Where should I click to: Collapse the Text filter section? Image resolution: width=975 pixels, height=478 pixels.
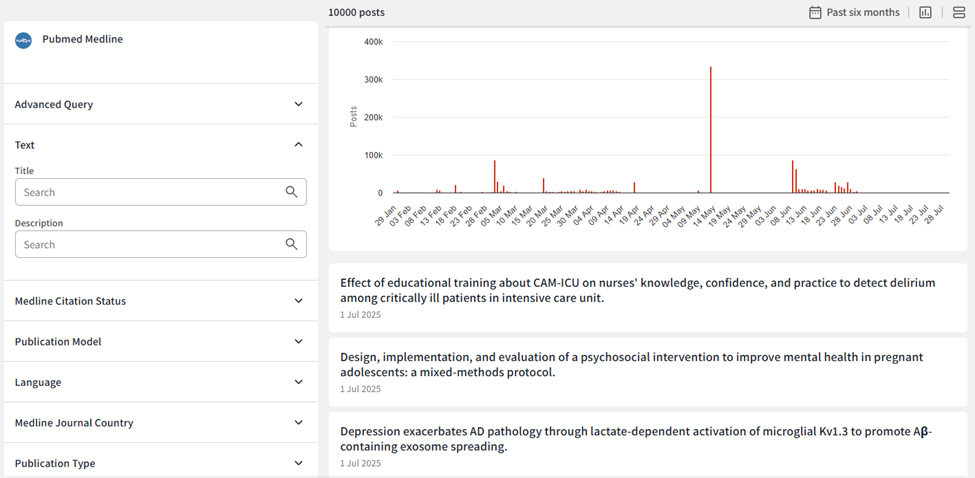(298, 145)
